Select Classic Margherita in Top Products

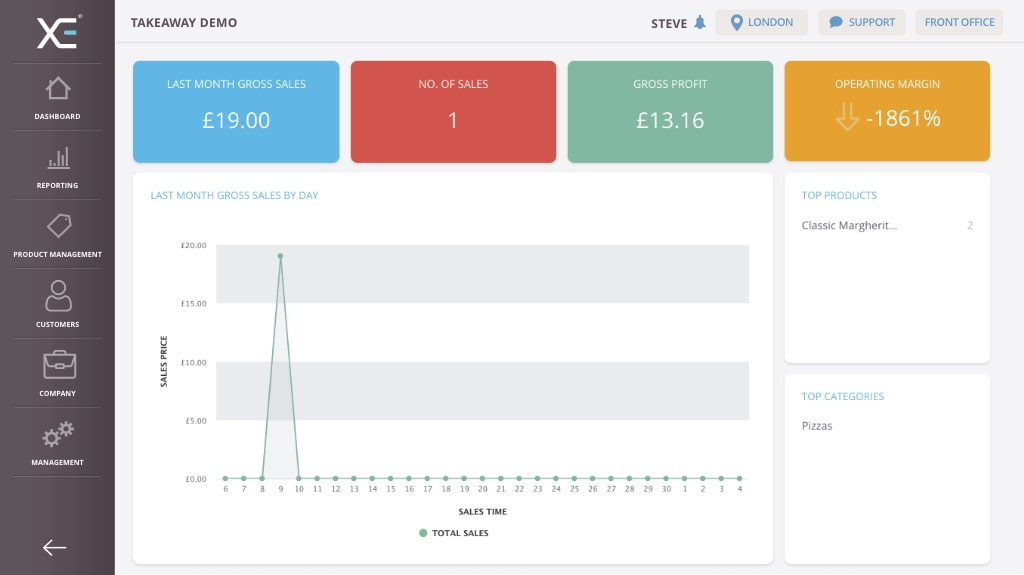coord(849,226)
